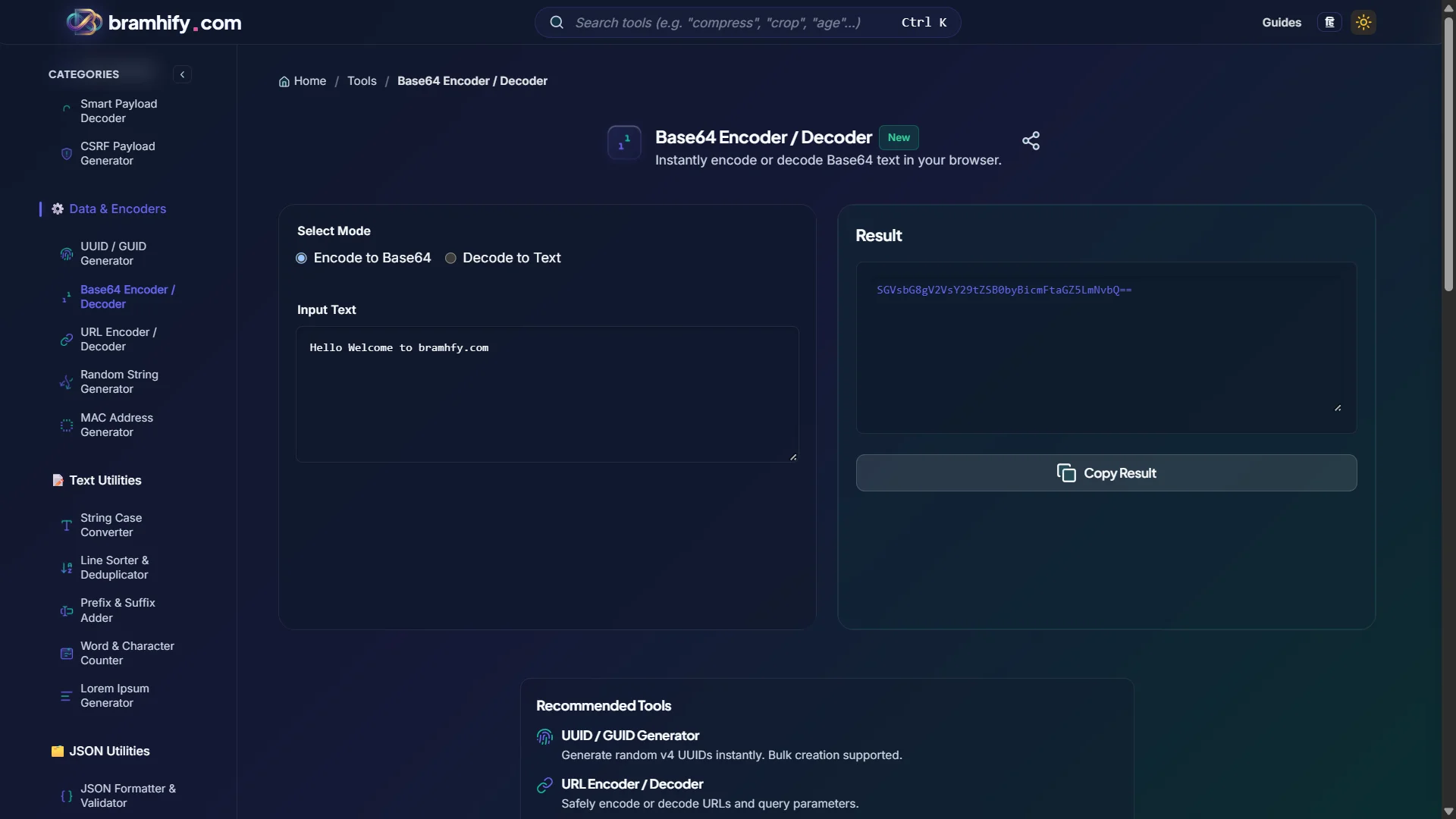
Task: Click the MAC Address Generator icon
Action: [x=67, y=425]
